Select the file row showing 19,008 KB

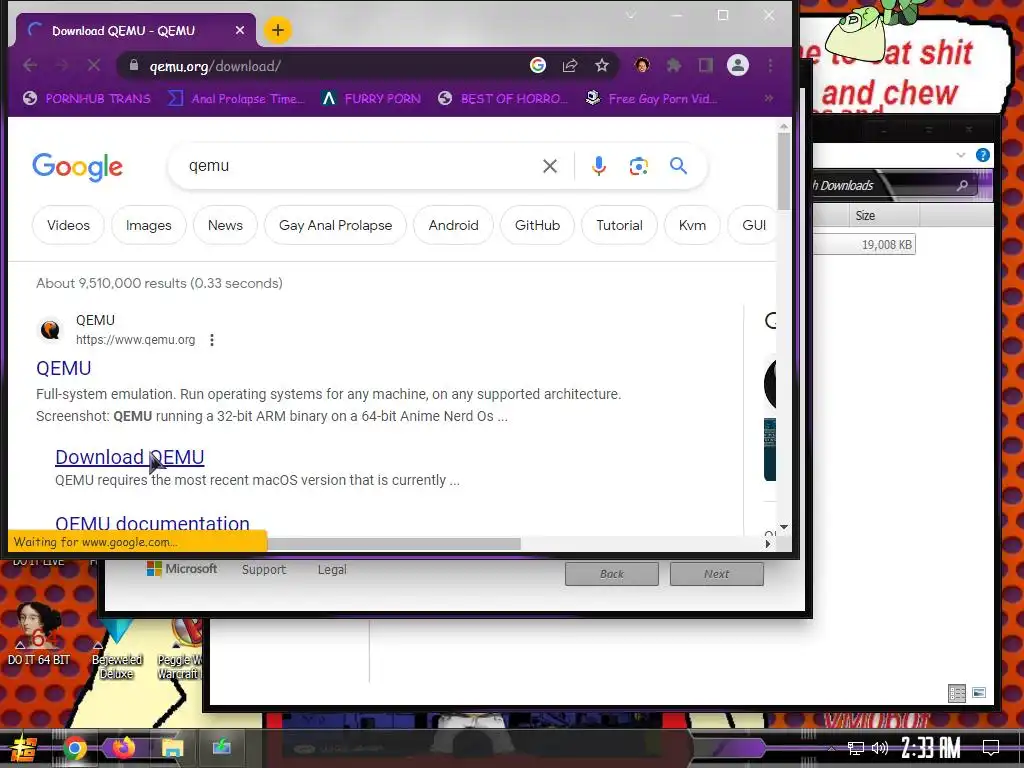click(864, 244)
